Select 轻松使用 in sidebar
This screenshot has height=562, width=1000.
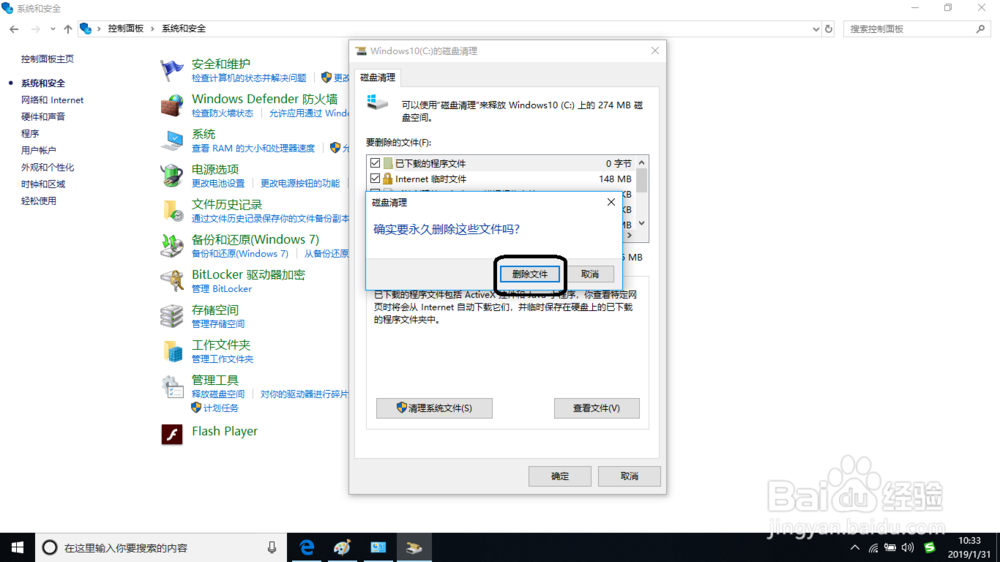(38, 200)
